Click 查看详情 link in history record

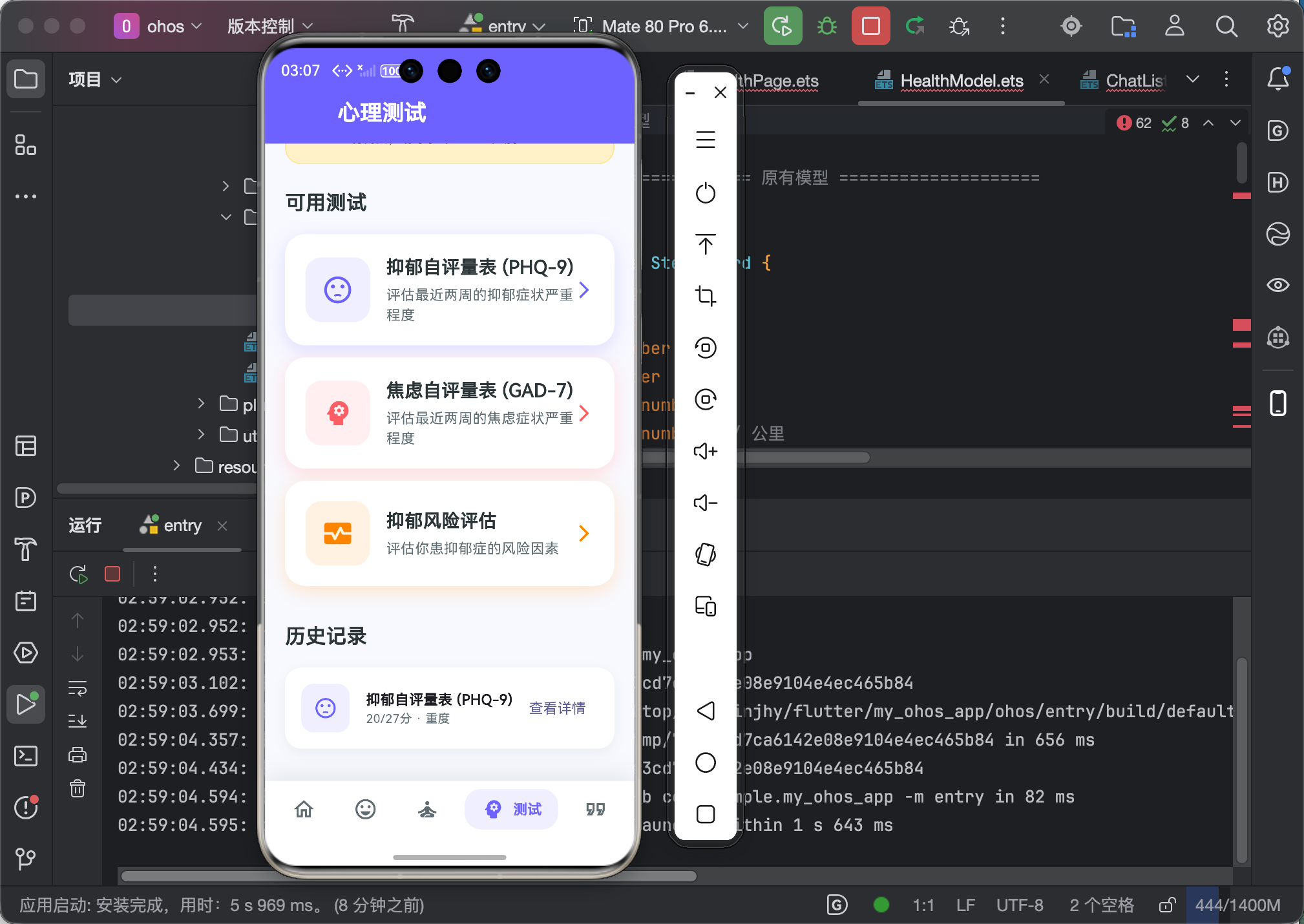(x=557, y=708)
